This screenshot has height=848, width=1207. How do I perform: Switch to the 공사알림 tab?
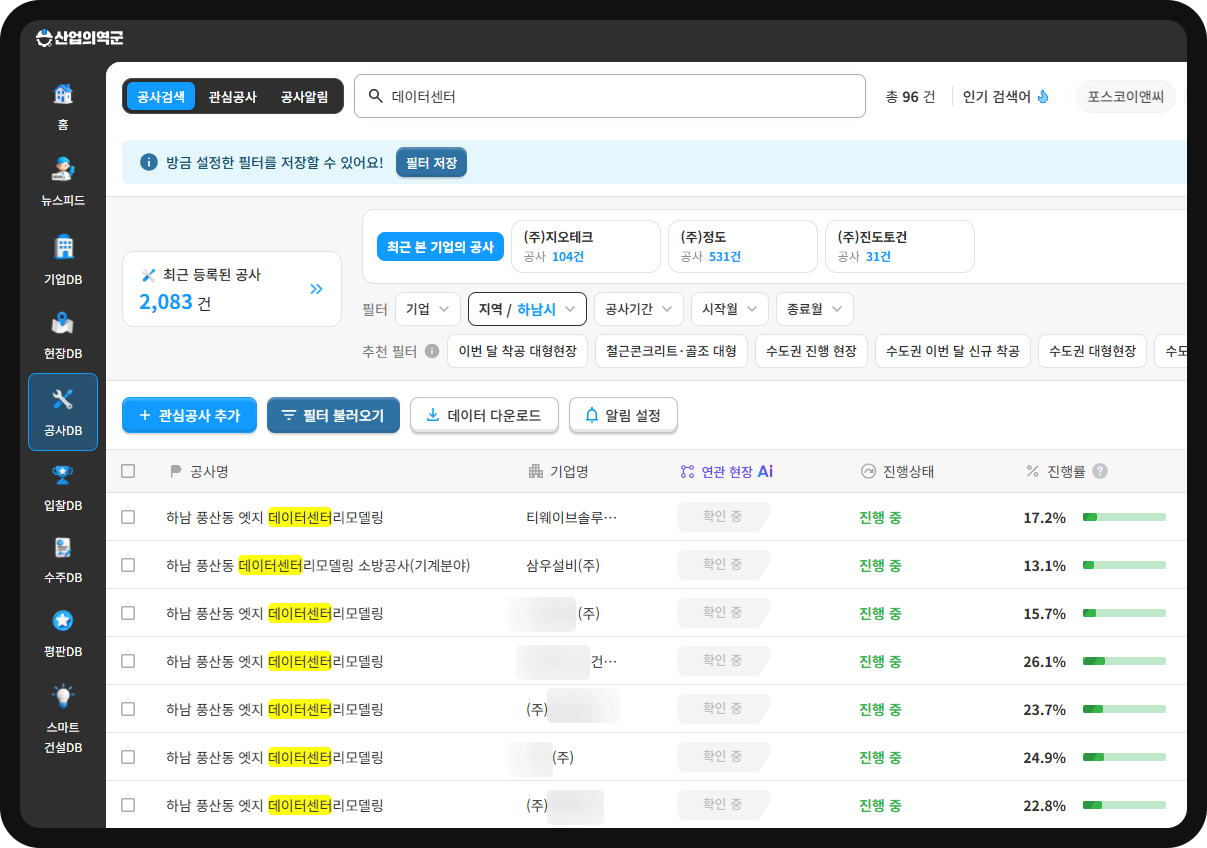click(x=304, y=97)
